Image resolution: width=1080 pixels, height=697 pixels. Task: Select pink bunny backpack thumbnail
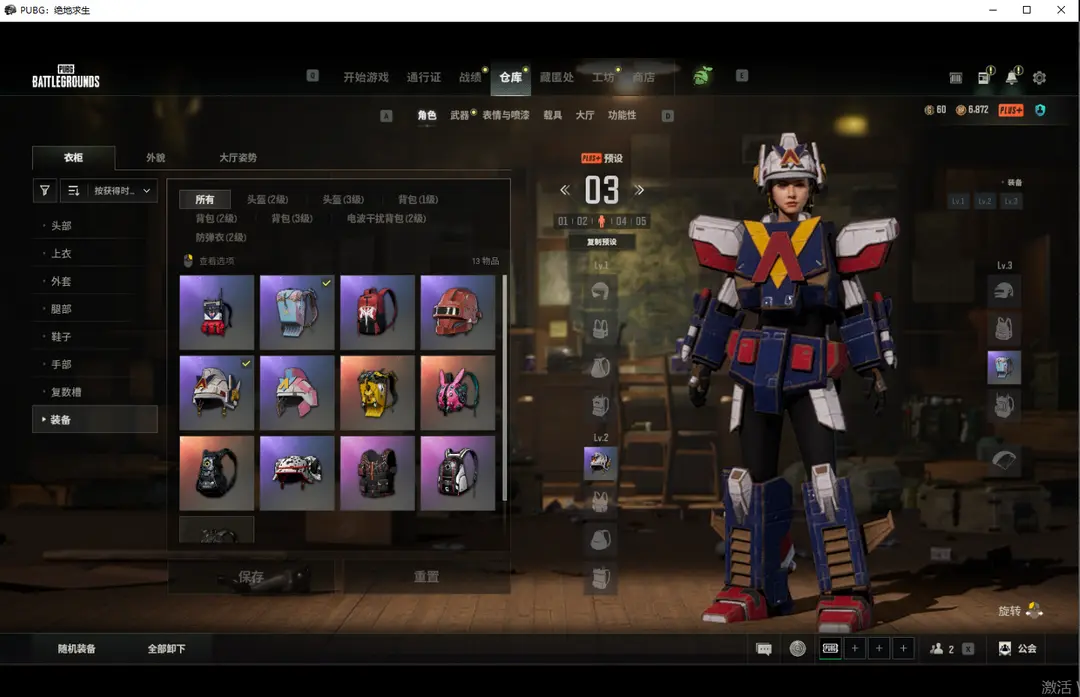[457, 393]
